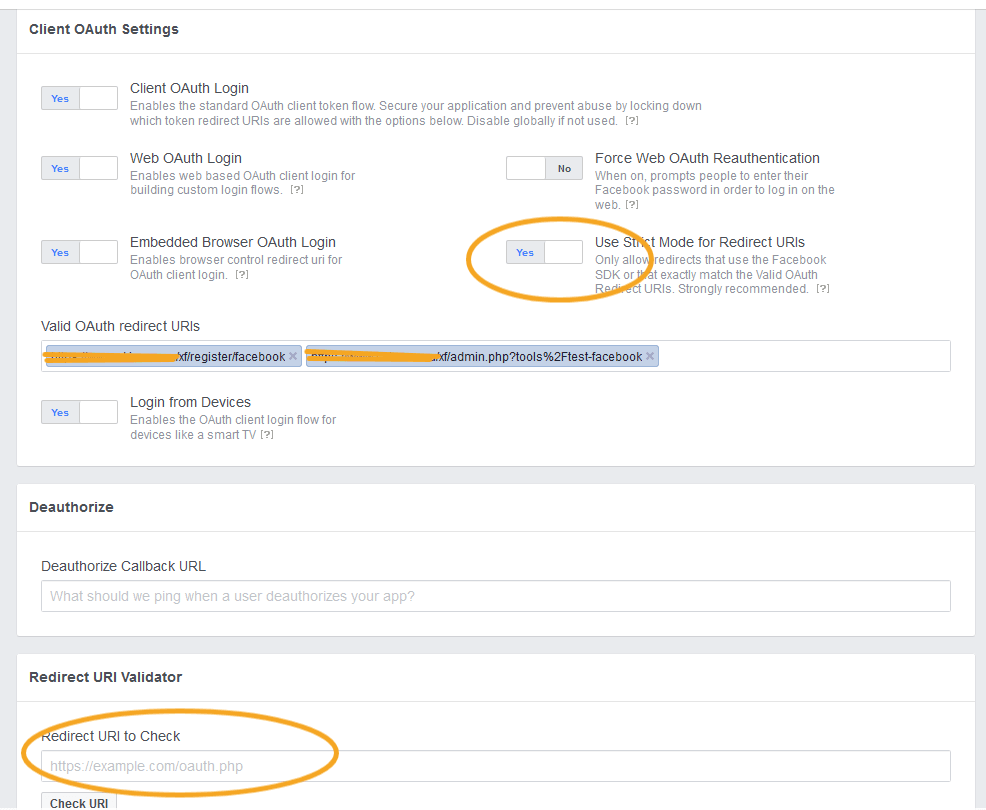Viewport: 986px width, 810px height.
Task: Click the Redirect URI to Check input
Action: [x=495, y=766]
